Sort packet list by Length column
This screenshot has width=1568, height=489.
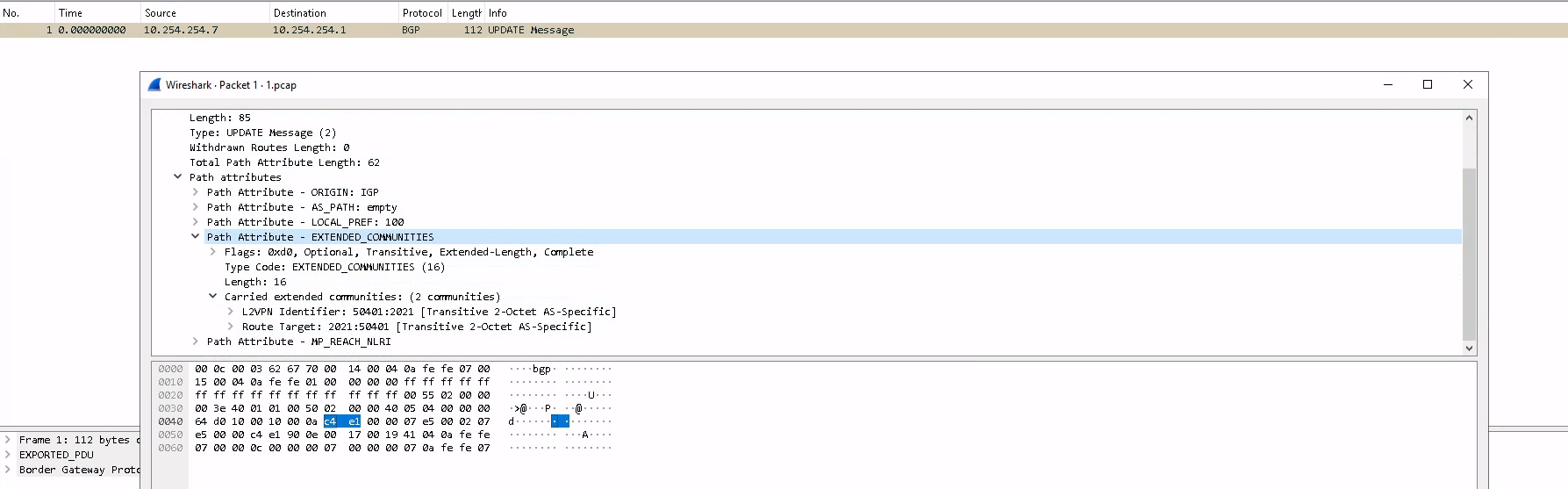(466, 13)
